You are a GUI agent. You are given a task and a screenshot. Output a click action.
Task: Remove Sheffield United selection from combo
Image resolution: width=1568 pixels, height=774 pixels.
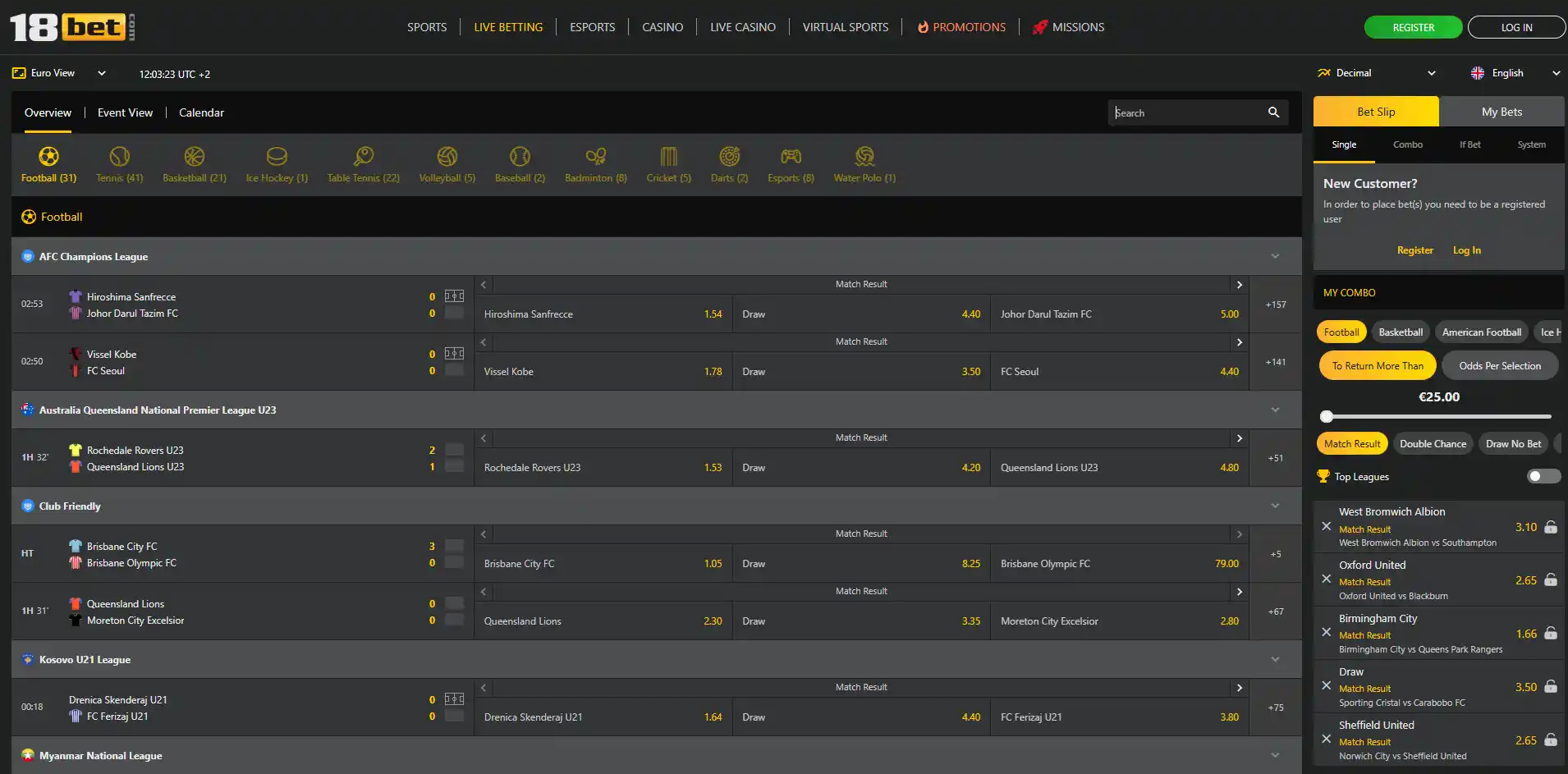click(1327, 740)
